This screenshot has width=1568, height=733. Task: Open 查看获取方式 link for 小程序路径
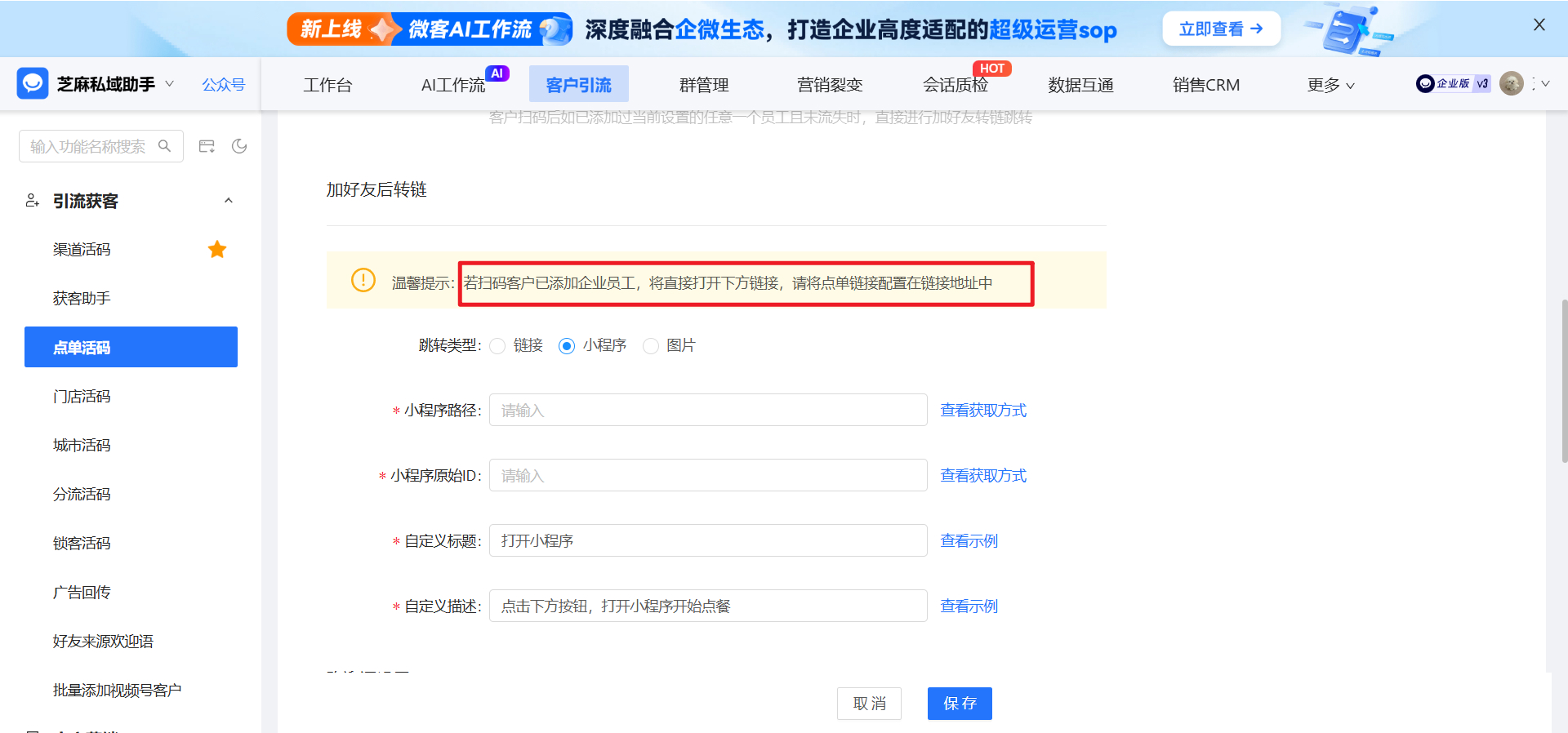click(983, 410)
